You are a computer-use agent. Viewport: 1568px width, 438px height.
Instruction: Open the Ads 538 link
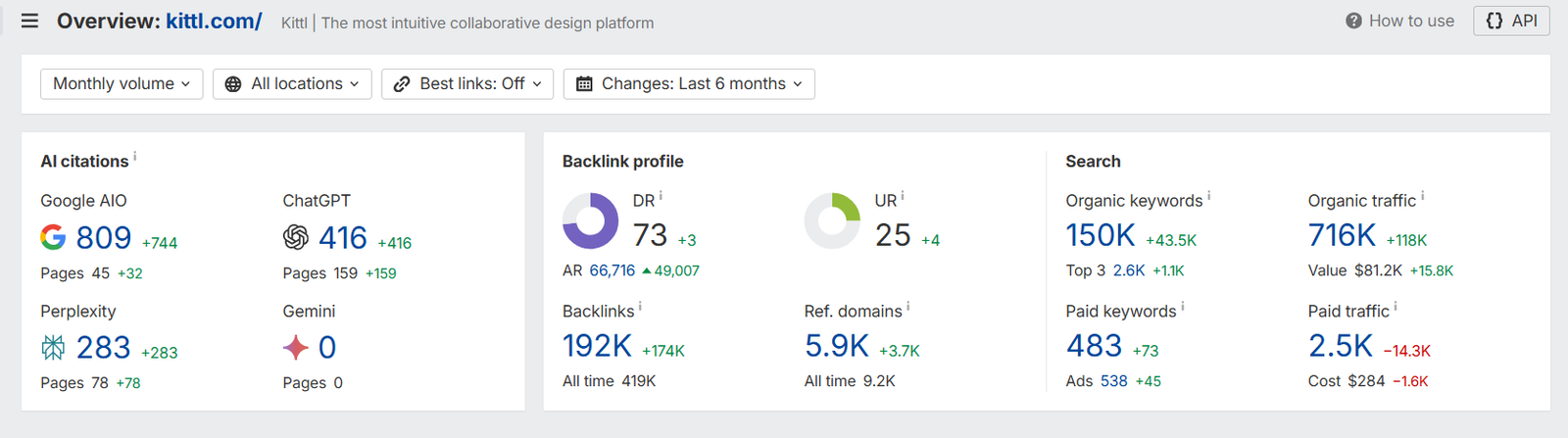[x=1113, y=381]
